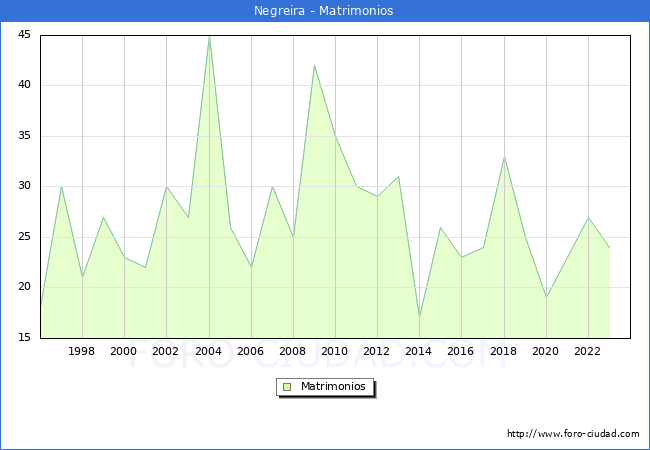Click the x-axis label 2002
The width and height of the screenshot is (650, 450).
tap(165, 351)
